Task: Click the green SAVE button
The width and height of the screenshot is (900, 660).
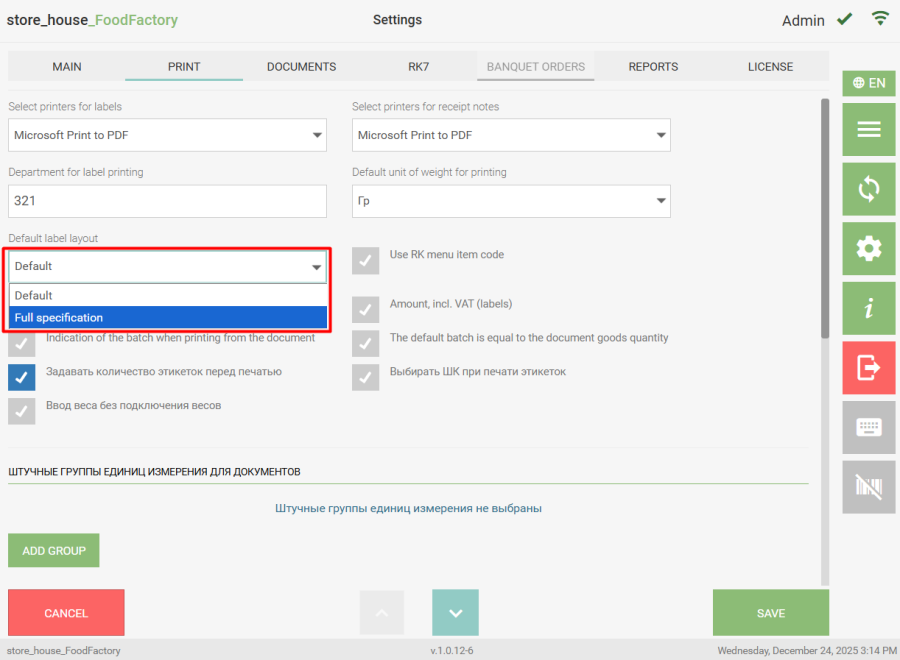Action: click(x=770, y=613)
